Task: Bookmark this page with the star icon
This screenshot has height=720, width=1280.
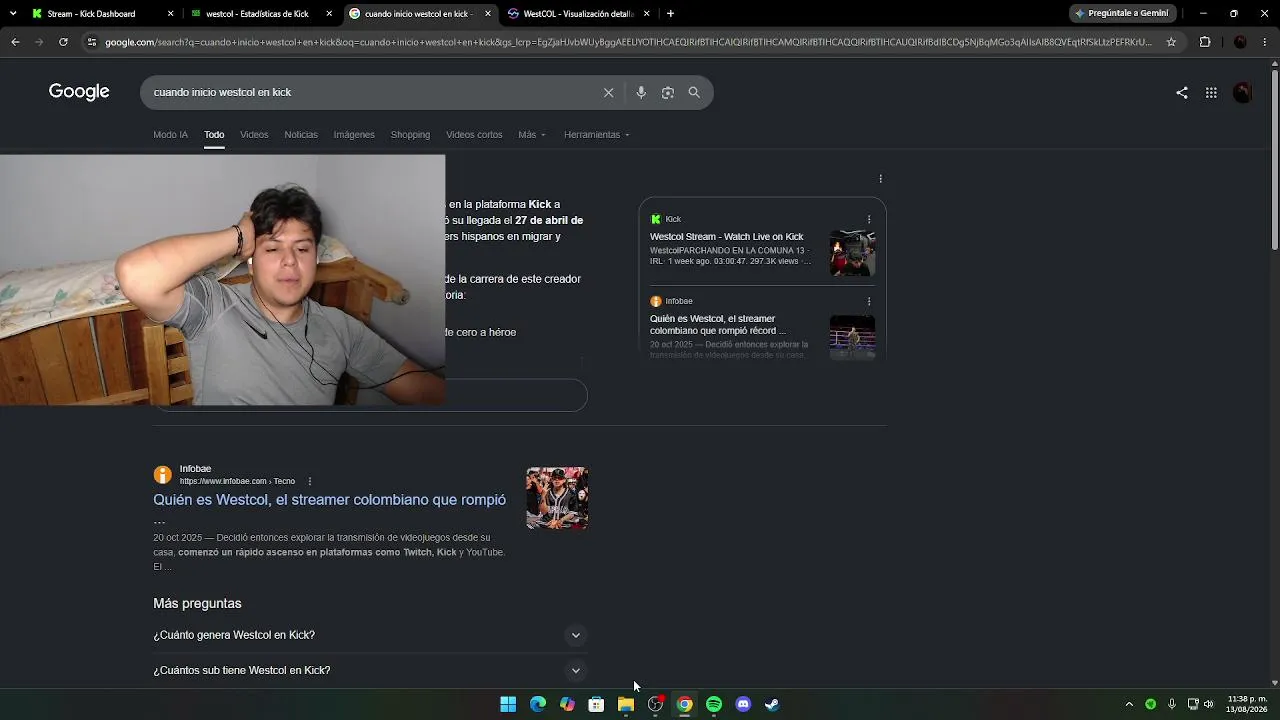Action: click(1171, 42)
